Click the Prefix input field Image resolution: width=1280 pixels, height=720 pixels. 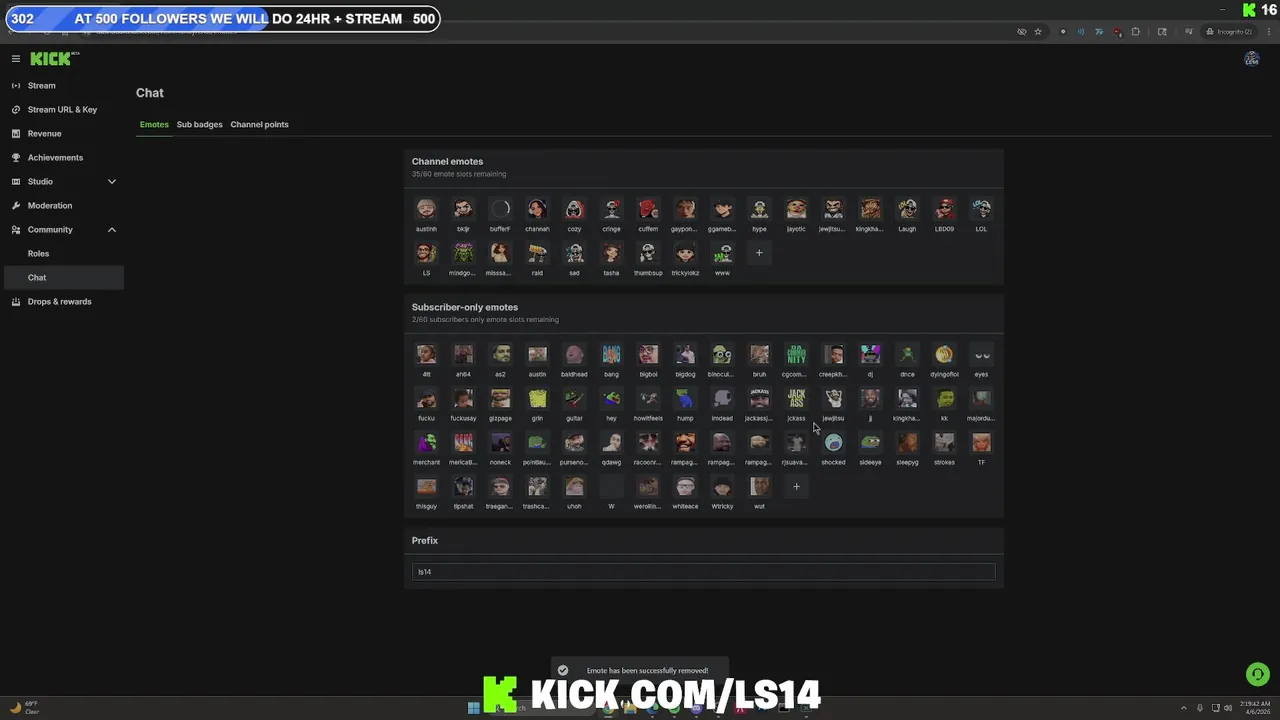tap(703, 572)
